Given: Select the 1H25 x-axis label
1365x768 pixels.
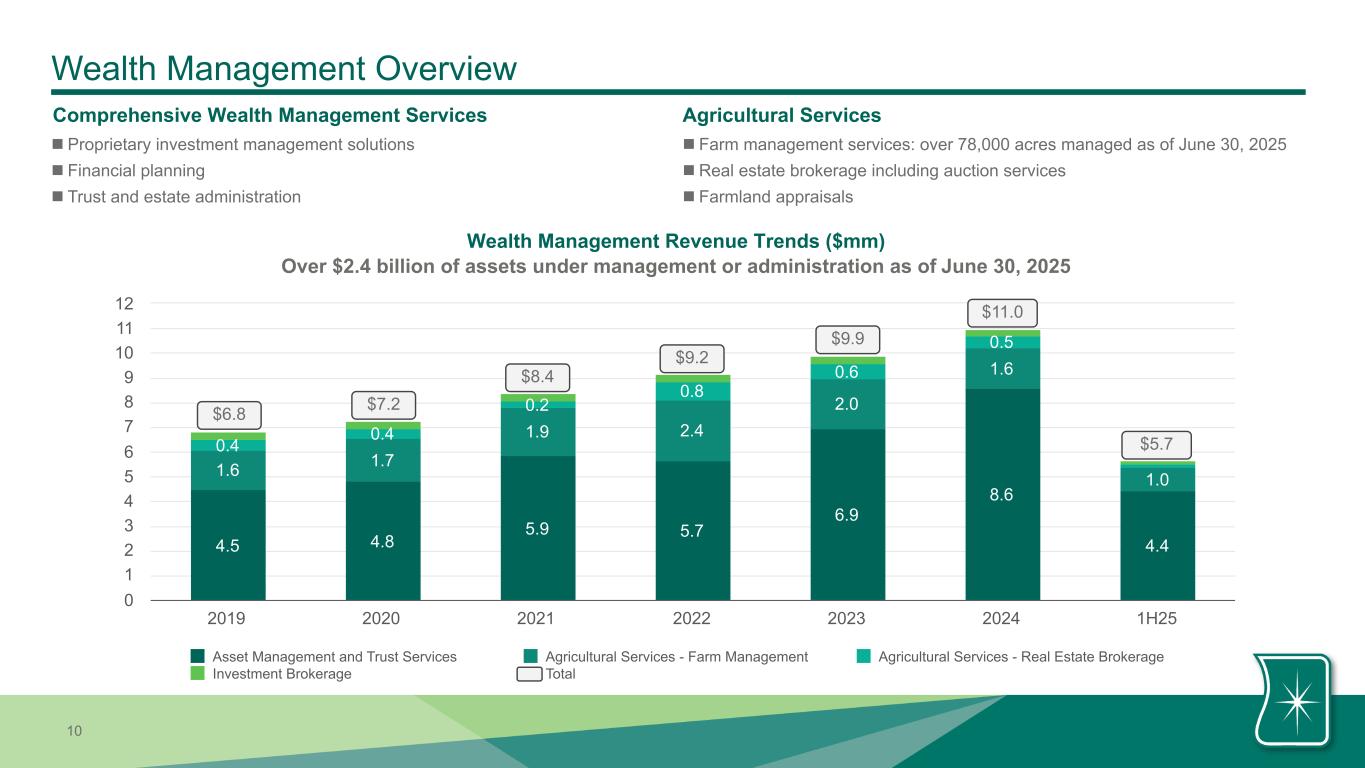Looking at the screenshot, I should click(1157, 619).
